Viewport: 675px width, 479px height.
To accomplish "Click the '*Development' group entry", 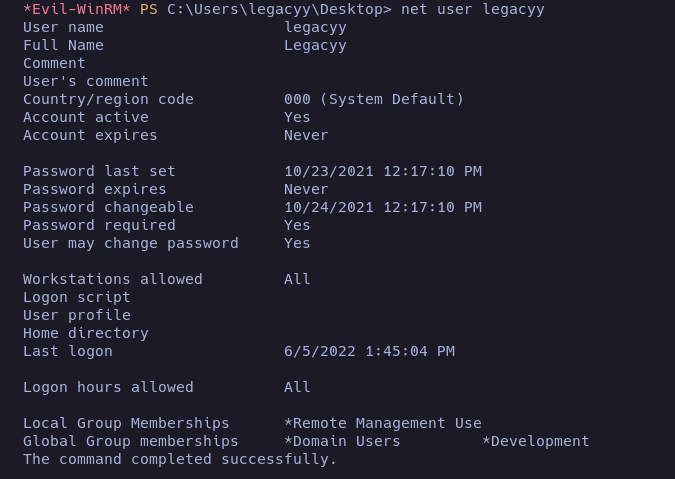I will (536, 441).
